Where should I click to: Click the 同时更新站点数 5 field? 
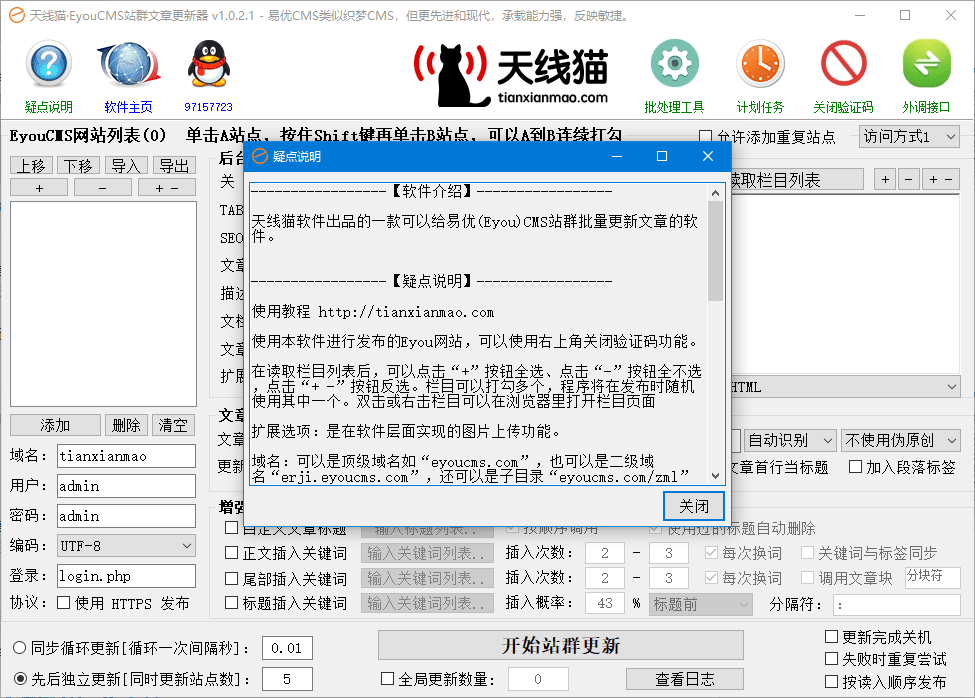click(x=287, y=679)
